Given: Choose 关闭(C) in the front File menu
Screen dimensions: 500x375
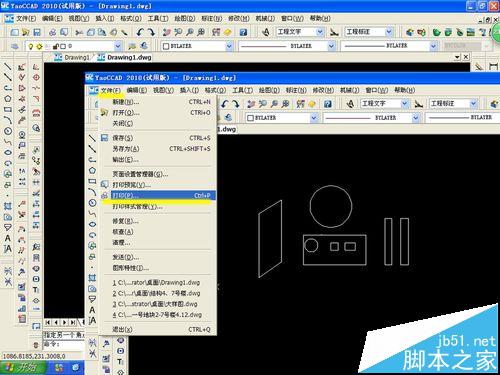Looking at the screenshot, I should click(158, 124).
